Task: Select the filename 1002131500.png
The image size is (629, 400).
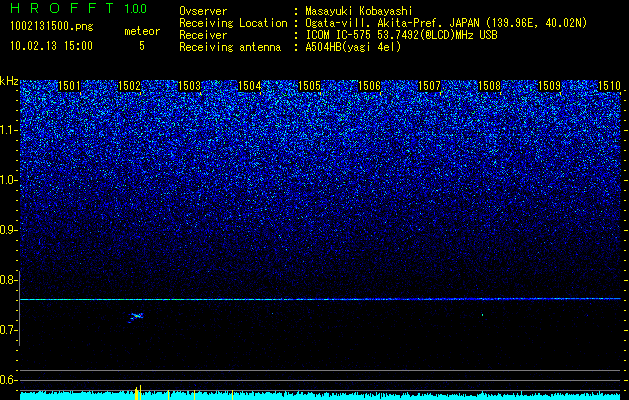Action: (52, 26)
